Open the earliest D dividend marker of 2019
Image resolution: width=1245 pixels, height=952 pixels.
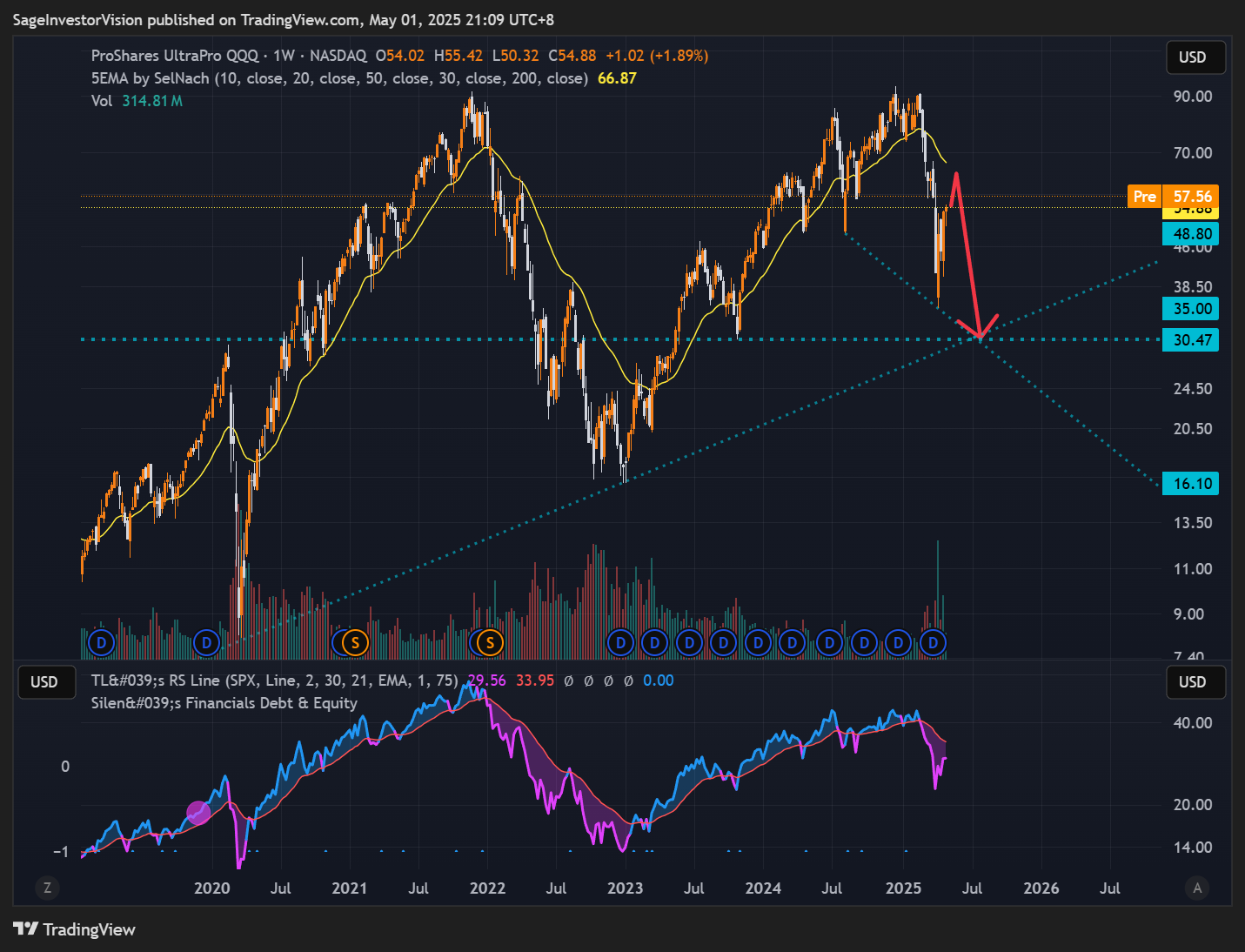[x=102, y=643]
